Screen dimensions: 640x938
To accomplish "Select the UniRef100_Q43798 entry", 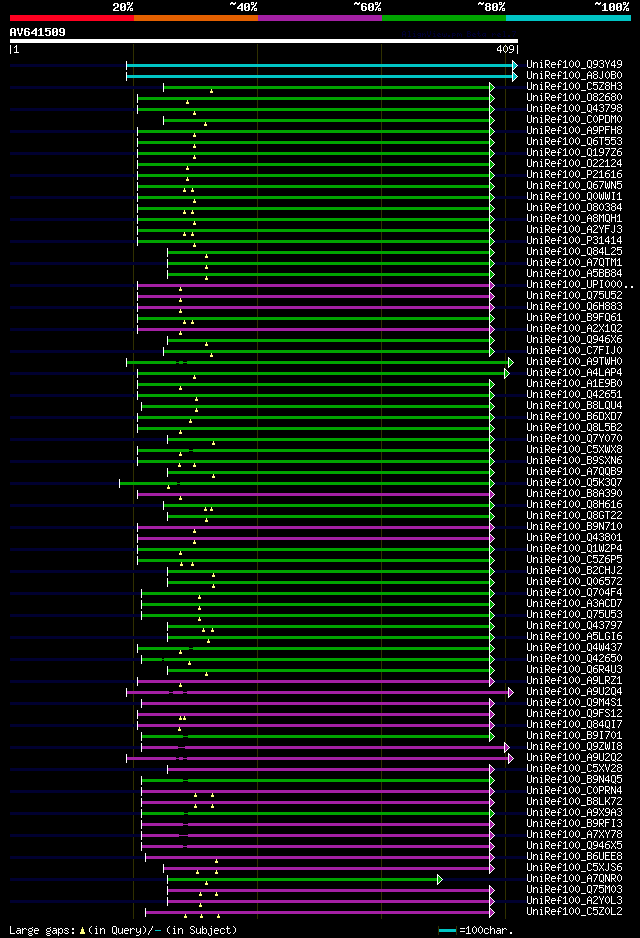I will pyautogui.click(x=574, y=108).
